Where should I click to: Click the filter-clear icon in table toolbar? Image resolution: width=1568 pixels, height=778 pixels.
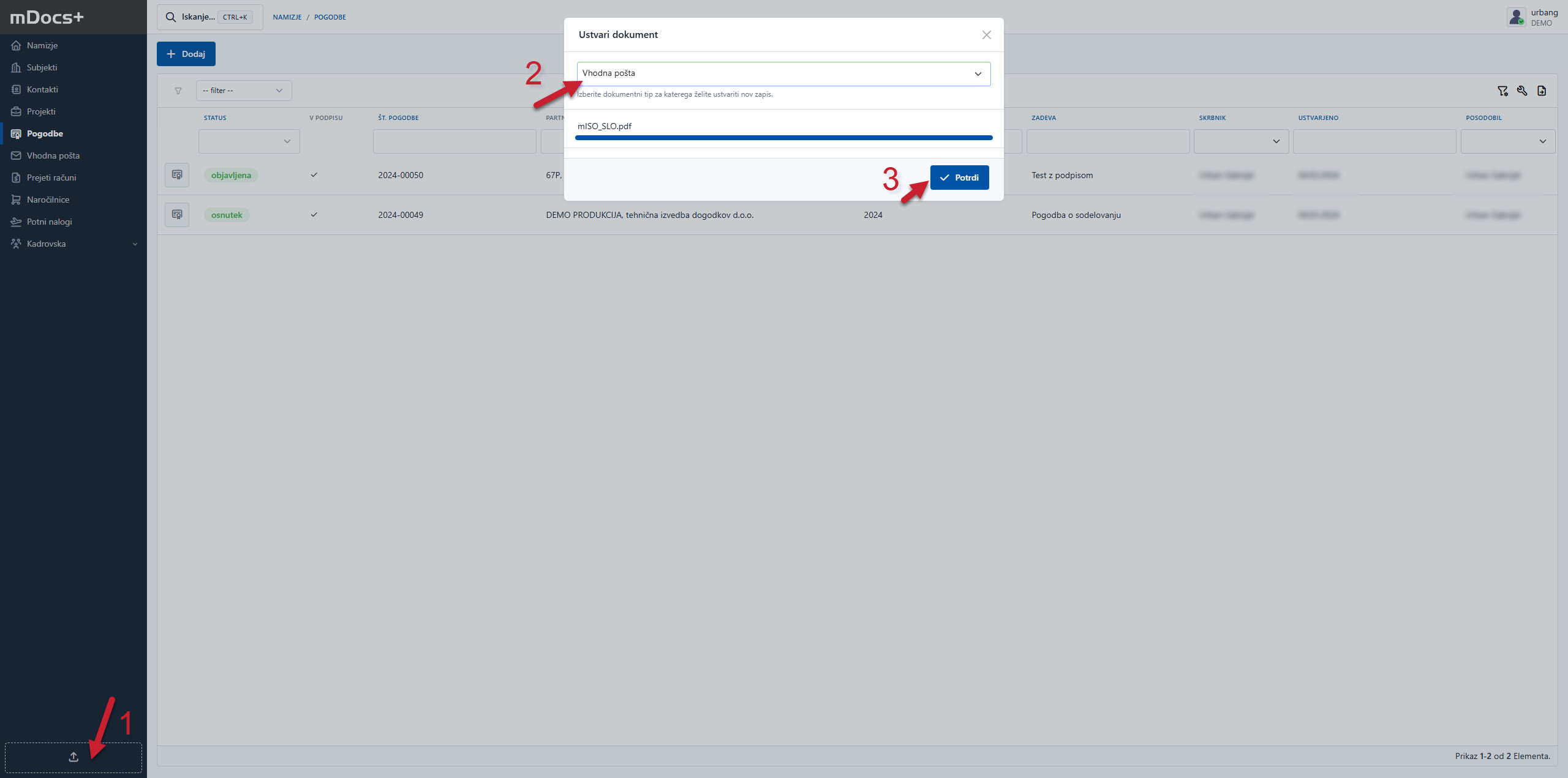pos(1502,91)
